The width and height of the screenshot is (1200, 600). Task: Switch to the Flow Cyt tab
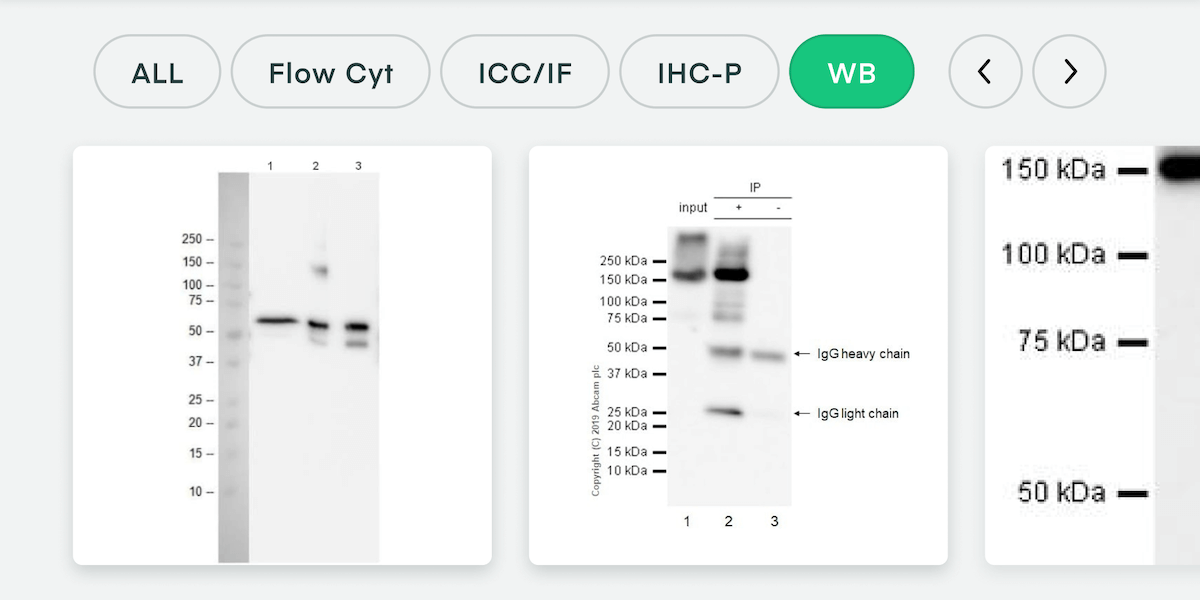330,72
